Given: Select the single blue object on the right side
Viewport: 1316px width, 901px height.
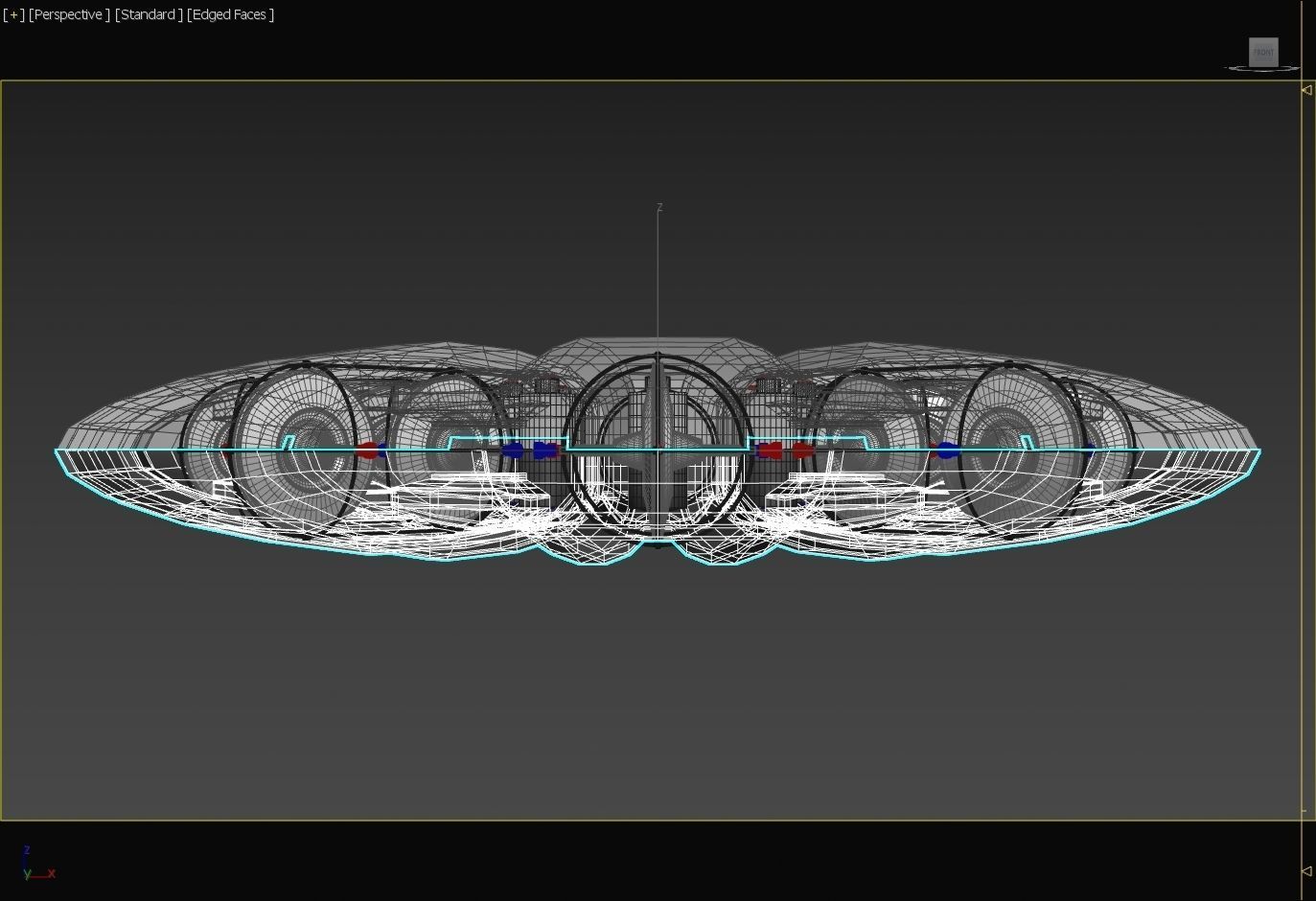Looking at the screenshot, I should 947,450.
